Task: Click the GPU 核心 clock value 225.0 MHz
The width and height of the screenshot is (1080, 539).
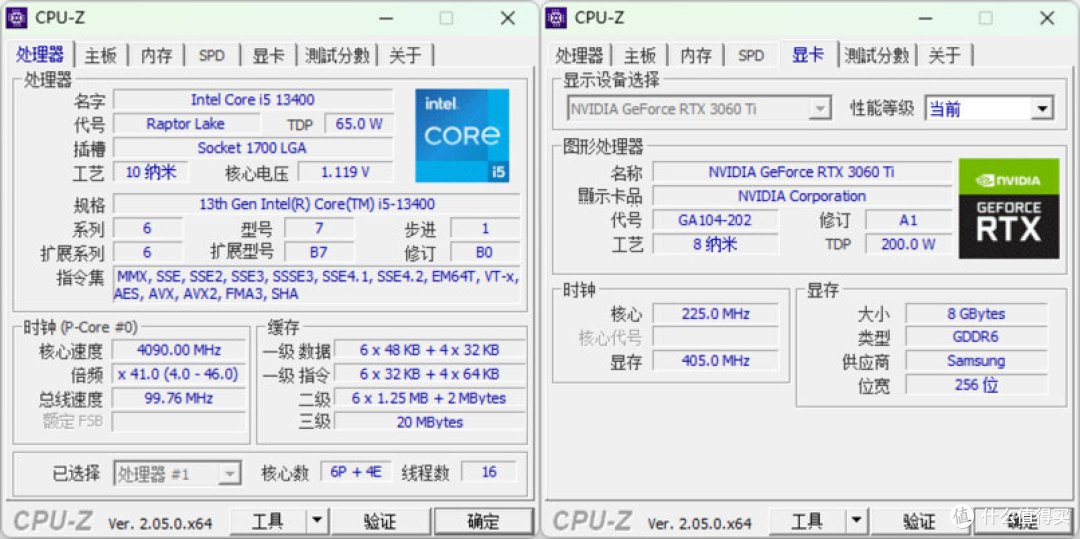Action: click(x=715, y=314)
